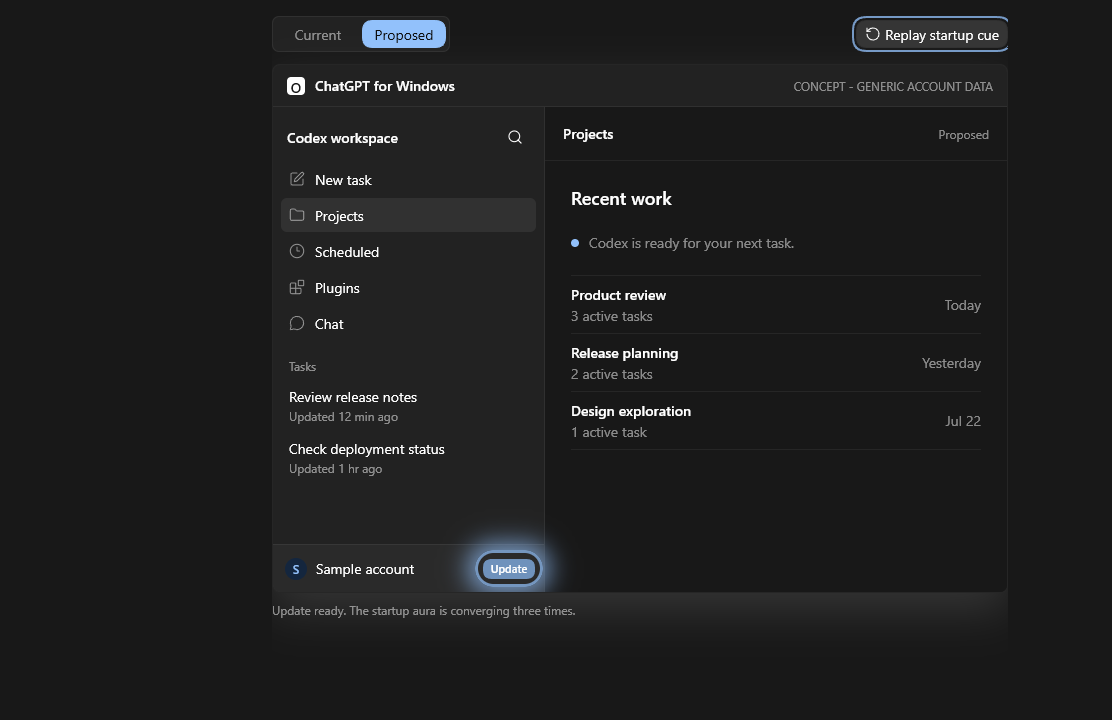Click the '1 active task' text

(x=608, y=433)
